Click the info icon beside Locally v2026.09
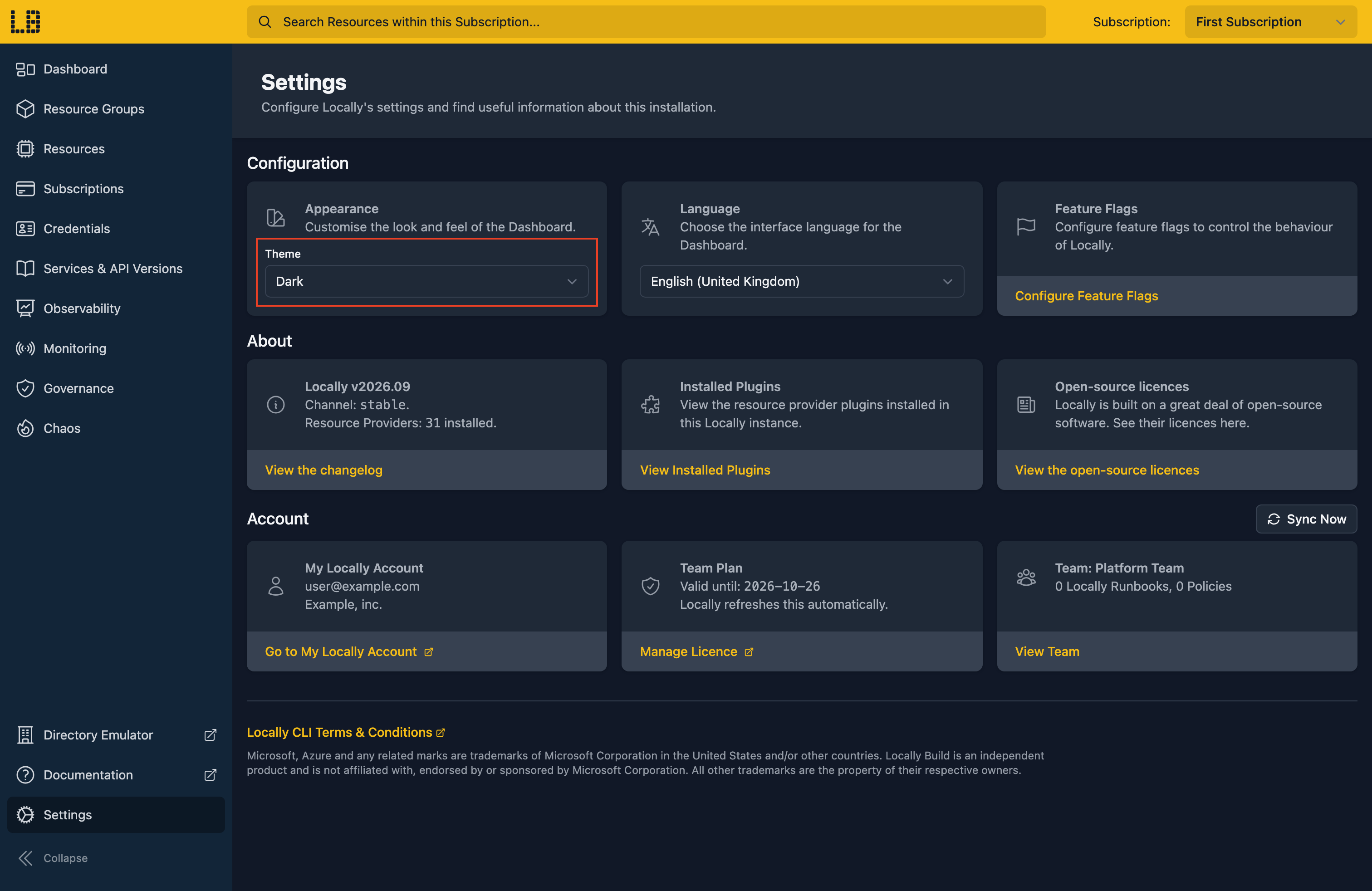The width and height of the screenshot is (1372, 891). pos(275,405)
